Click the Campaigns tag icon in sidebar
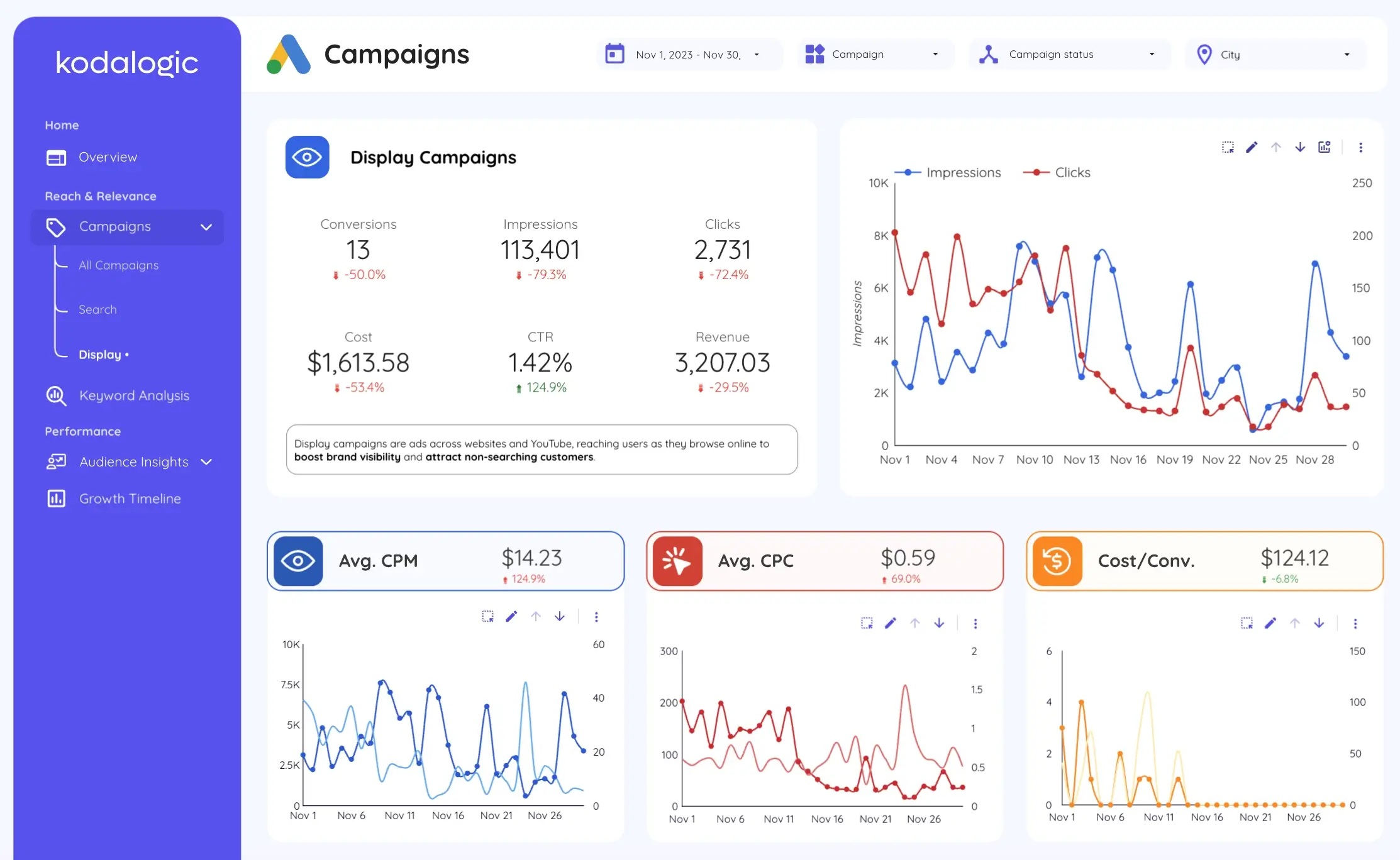The height and width of the screenshot is (860, 1400). tap(56, 227)
